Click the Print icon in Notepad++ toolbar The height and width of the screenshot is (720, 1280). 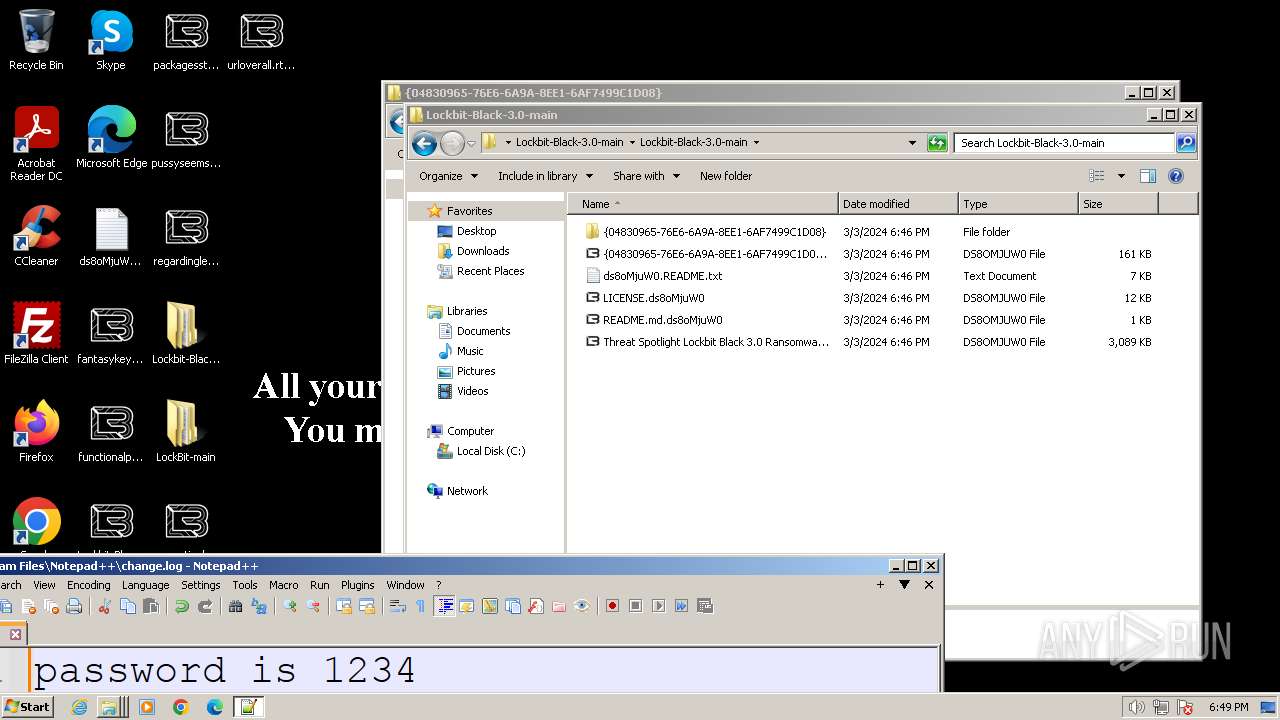pyautogui.click(x=74, y=606)
